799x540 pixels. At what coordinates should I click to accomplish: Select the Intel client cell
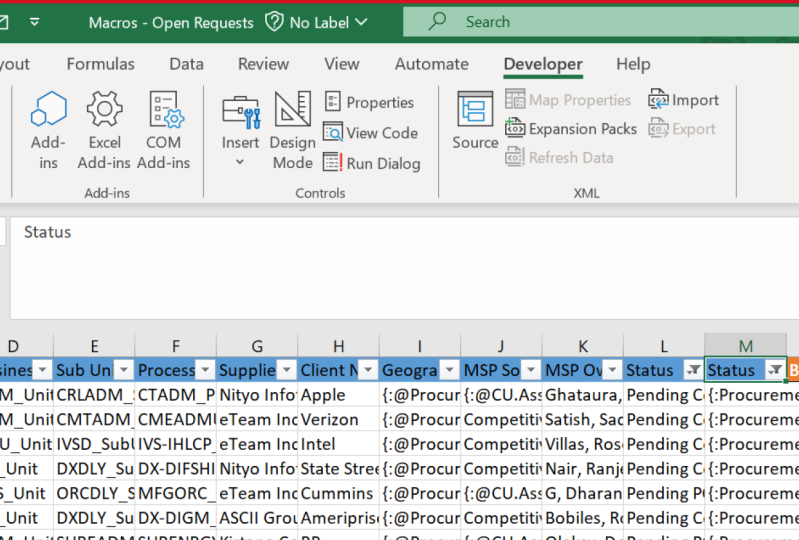tap(338, 444)
